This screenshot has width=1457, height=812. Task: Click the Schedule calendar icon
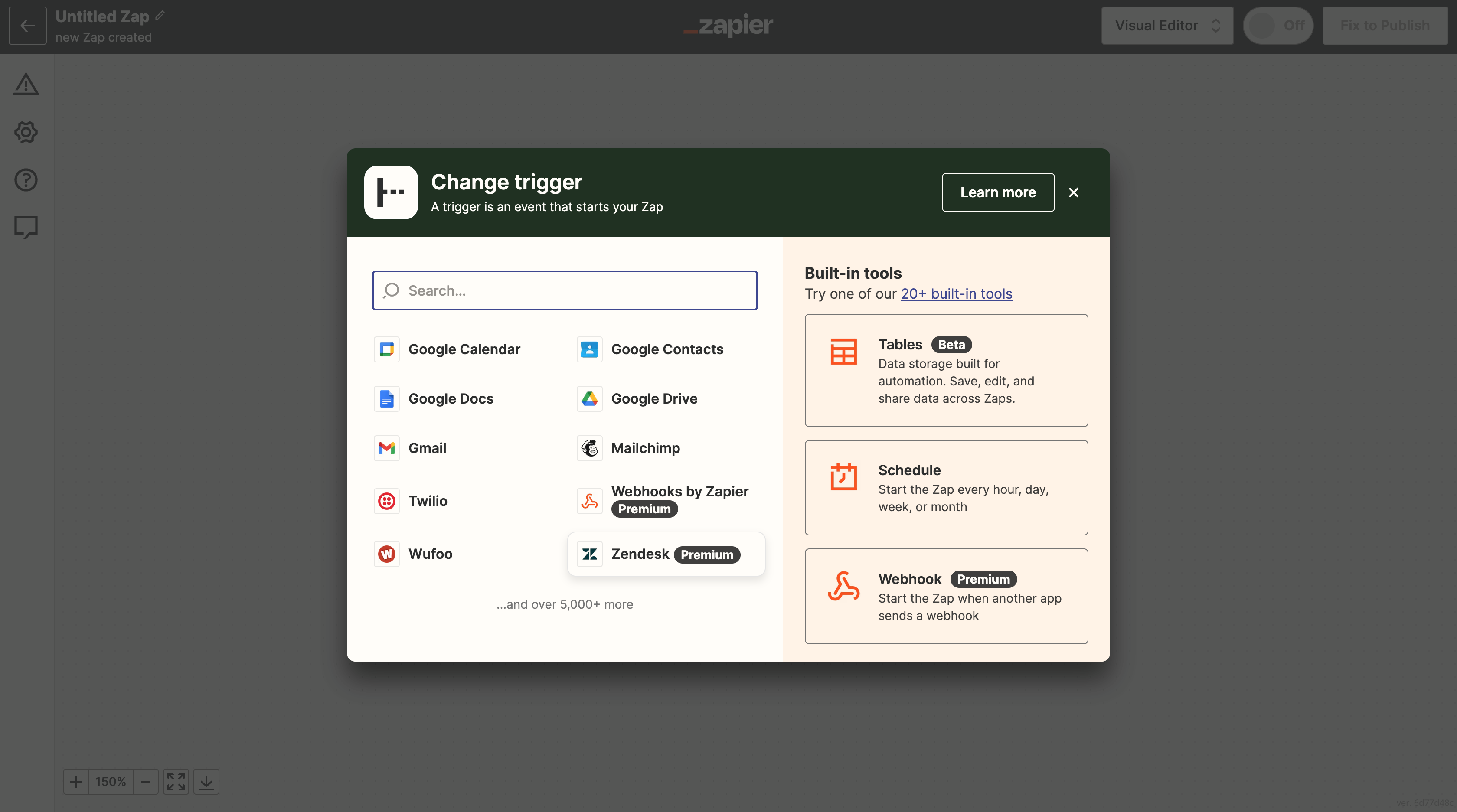(843, 476)
